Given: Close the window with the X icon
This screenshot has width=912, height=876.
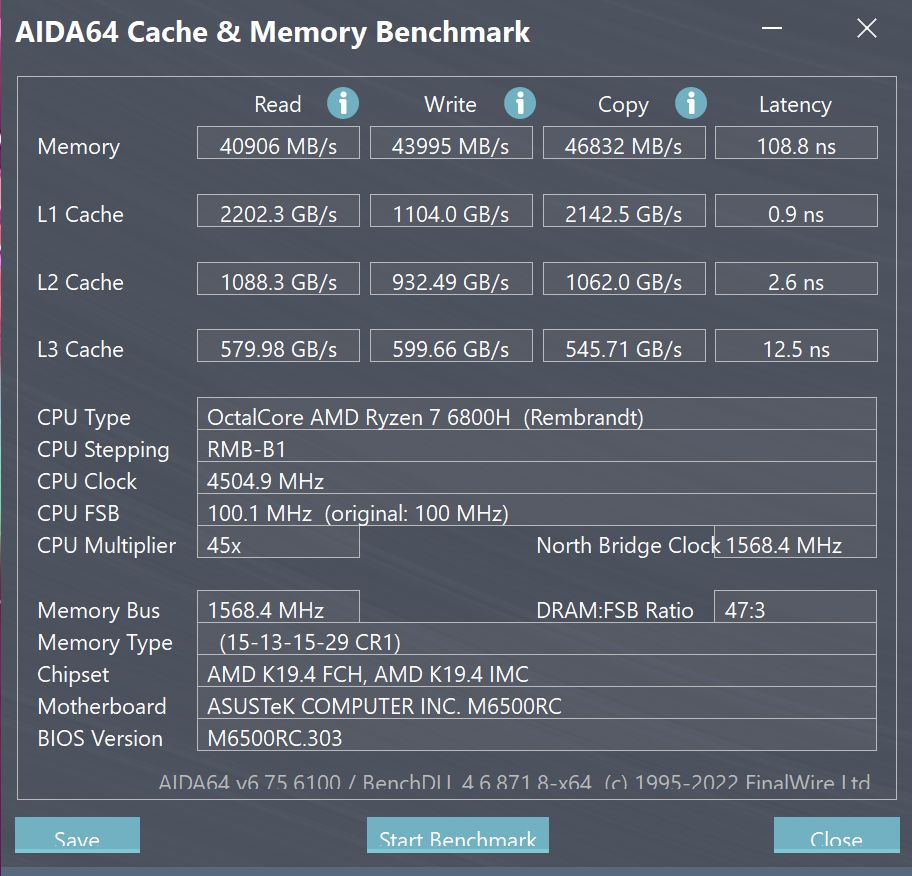Looking at the screenshot, I should tap(867, 28).
